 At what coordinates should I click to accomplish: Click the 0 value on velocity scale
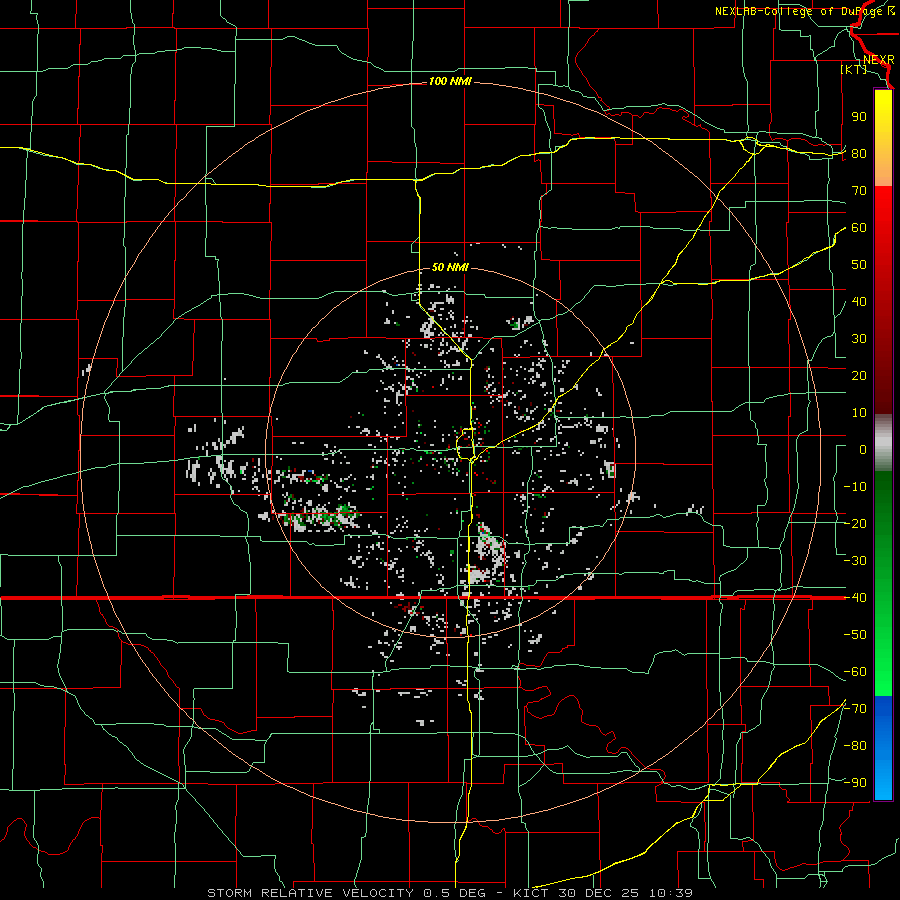point(863,450)
